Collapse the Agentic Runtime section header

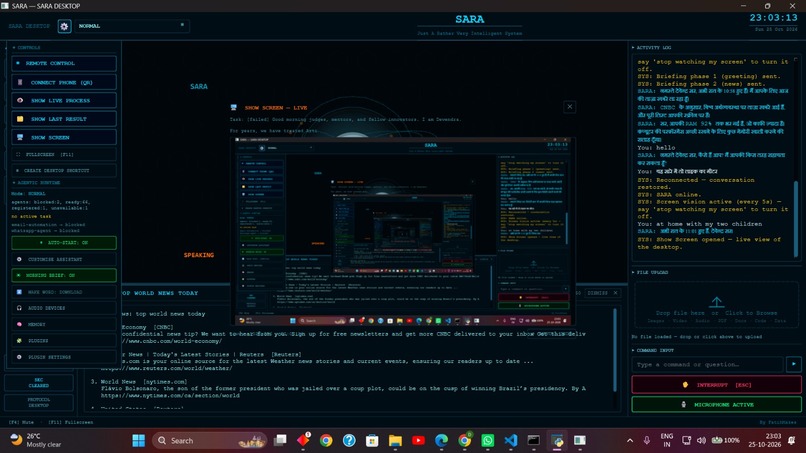36,183
